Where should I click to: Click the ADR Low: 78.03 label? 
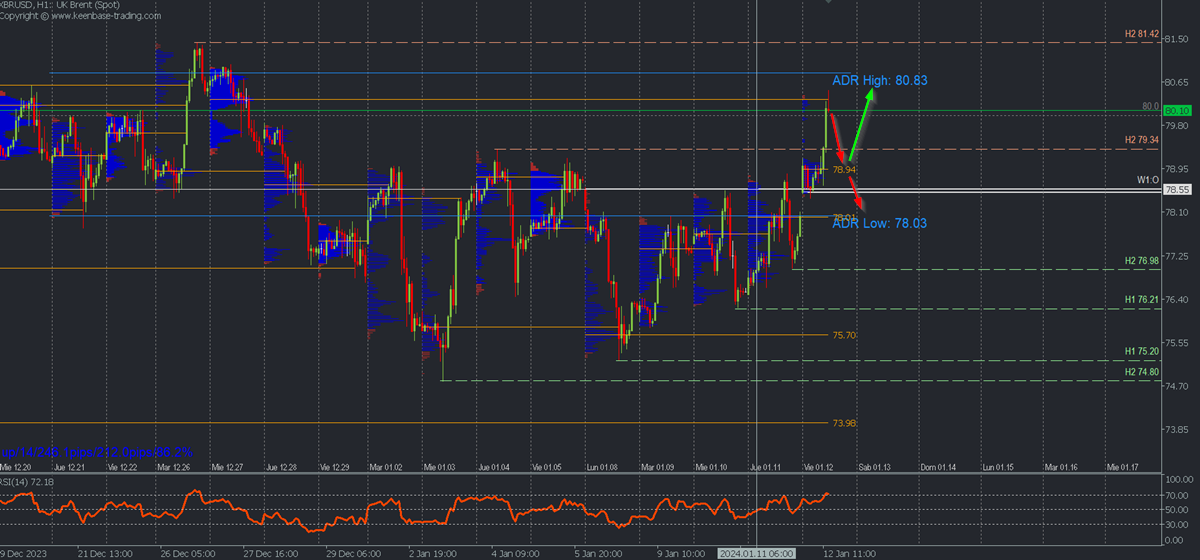point(878,223)
